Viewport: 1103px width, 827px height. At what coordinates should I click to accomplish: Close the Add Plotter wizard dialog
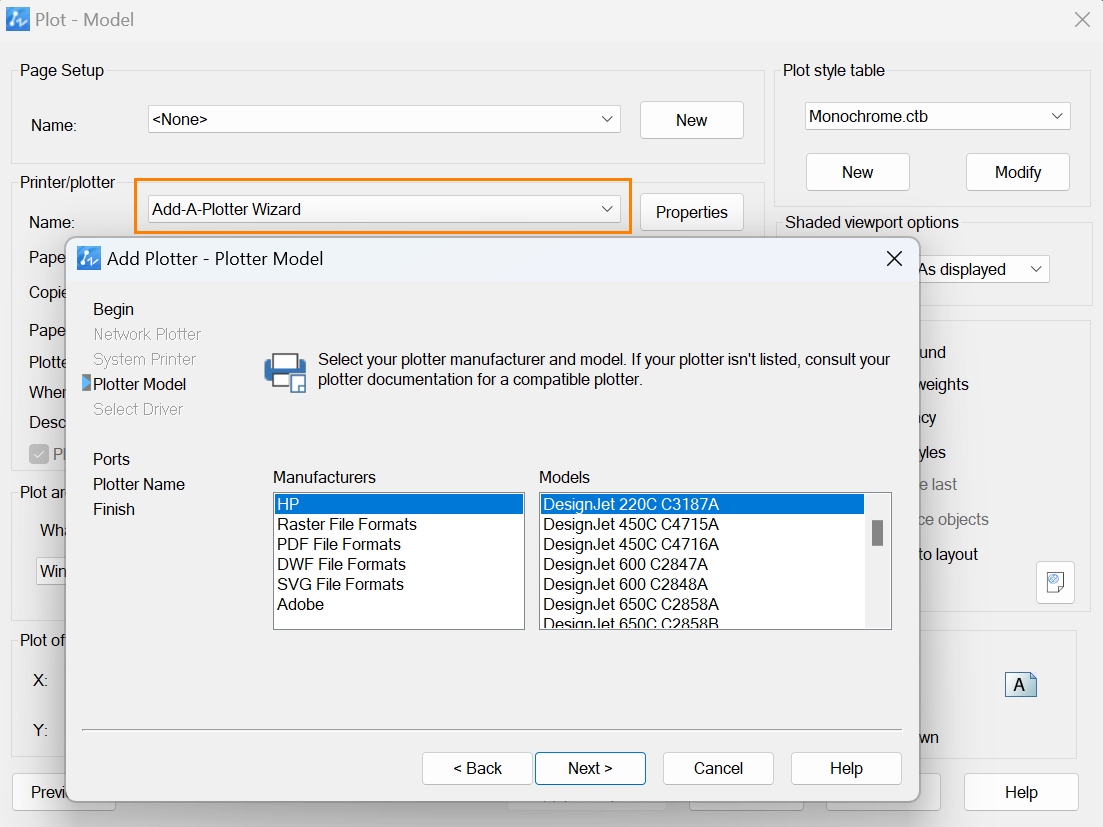point(894,259)
